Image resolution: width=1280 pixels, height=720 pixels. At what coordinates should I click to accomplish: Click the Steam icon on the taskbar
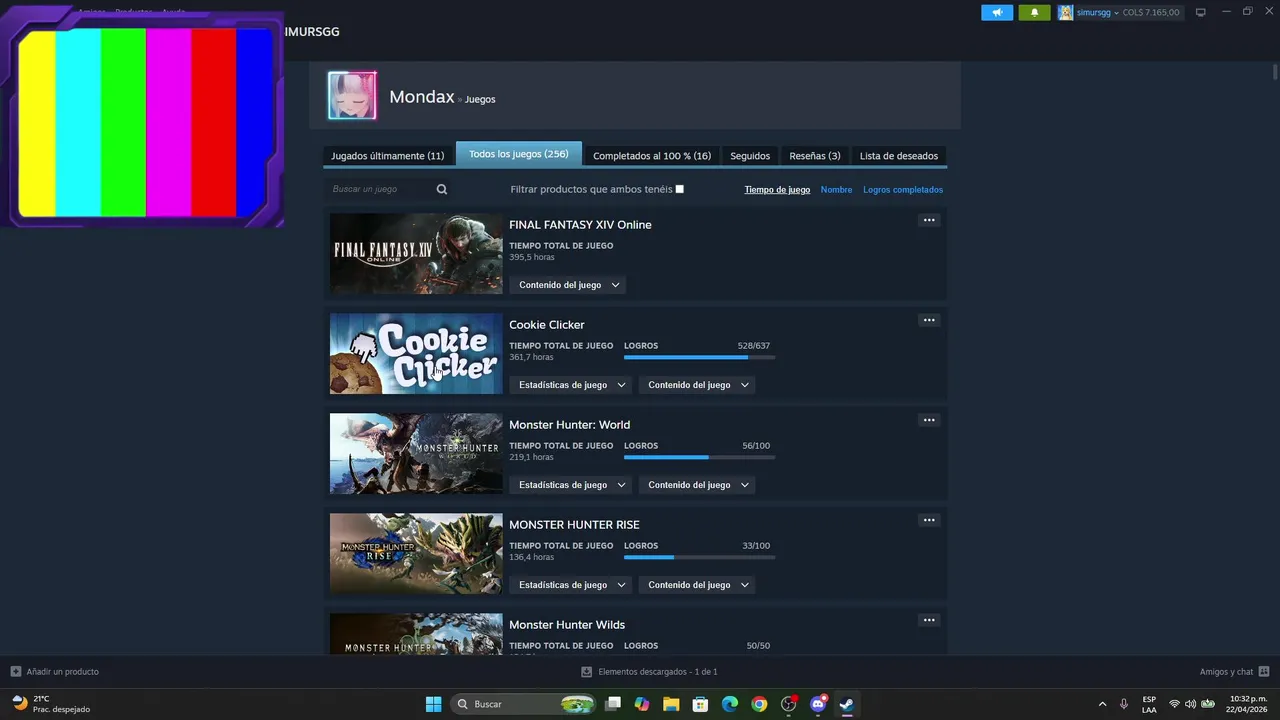[x=846, y=704]
